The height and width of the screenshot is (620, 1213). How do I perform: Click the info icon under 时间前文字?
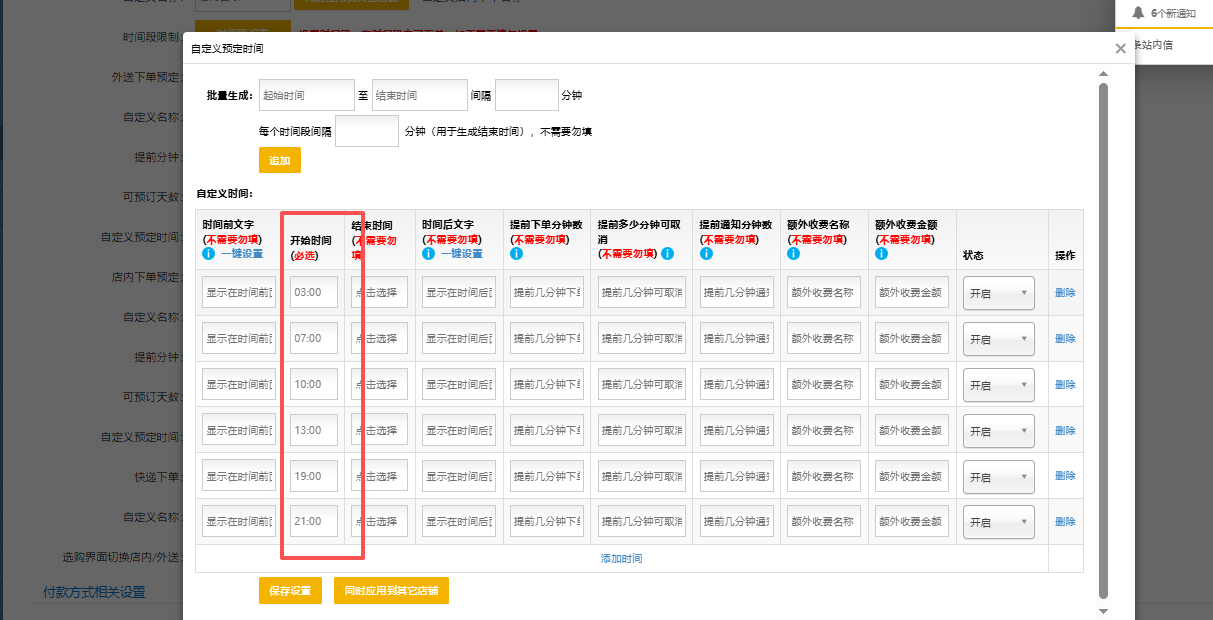click(x=209, y=254)
